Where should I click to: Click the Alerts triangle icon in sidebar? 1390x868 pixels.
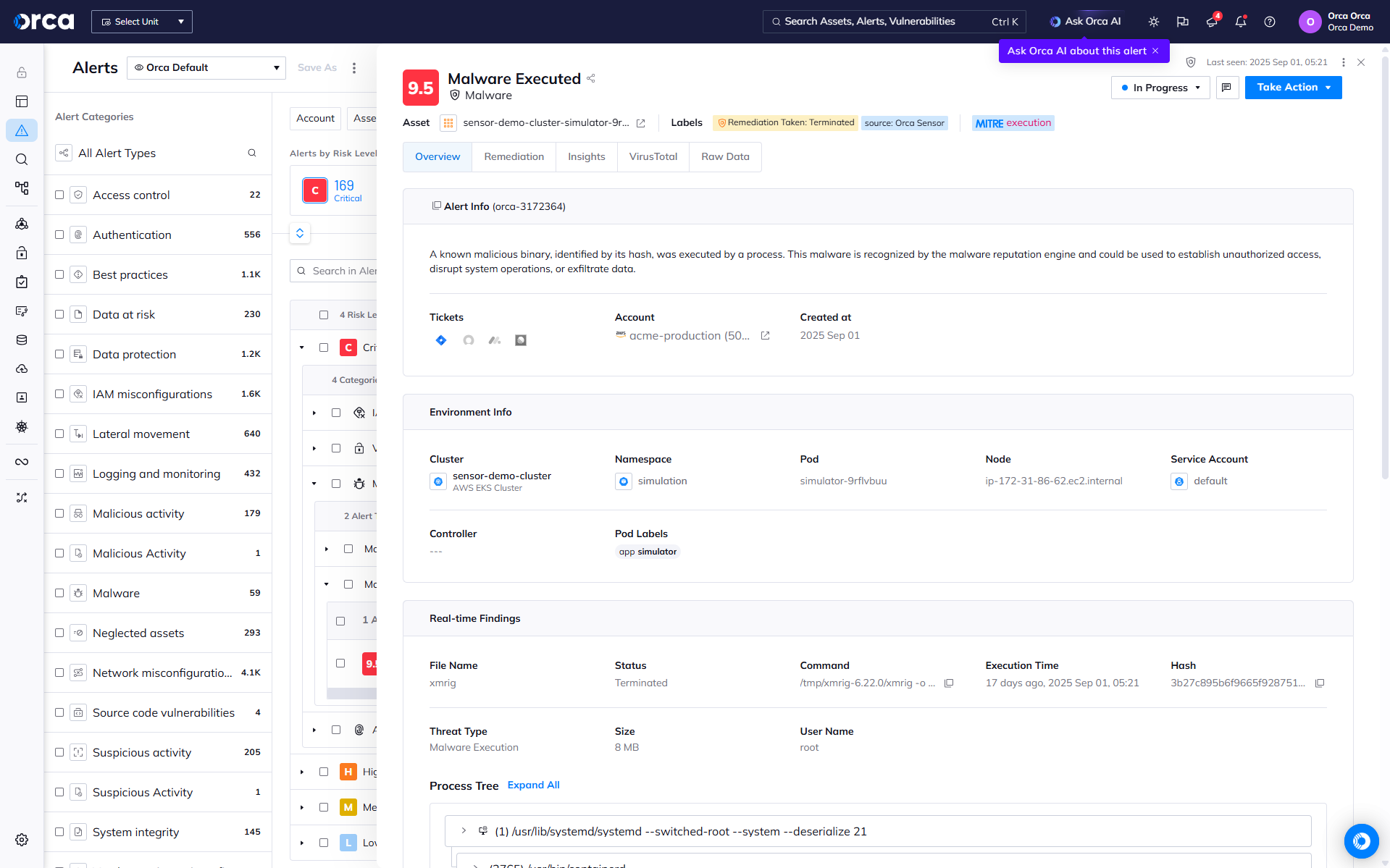coord(22,130)
